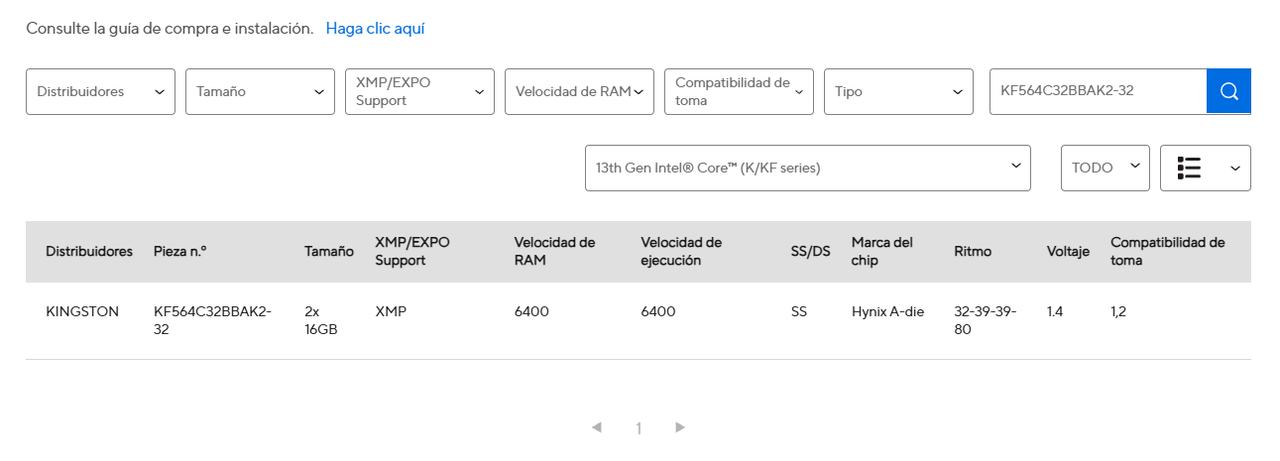This screenshot has width=1280, height=461.
Task: Click 'Consulte la guía de compra e instalación' text
Action: [x=170, y=29]
